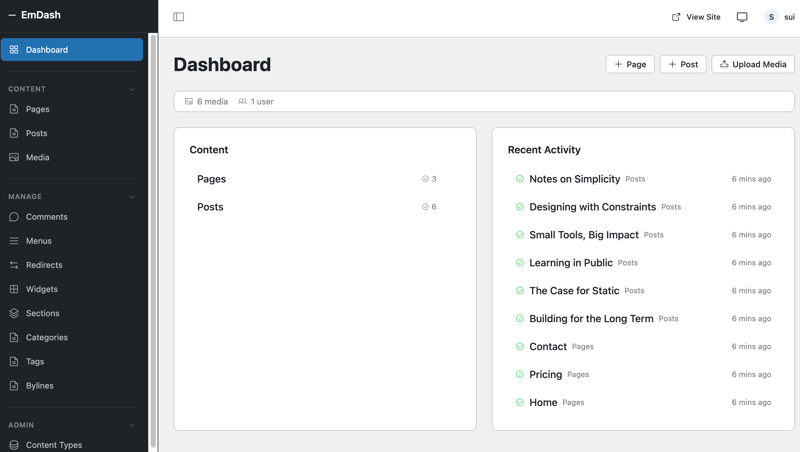The width and height of the screenshot is (800, 452).
Task: Go to Categories in sidebar
Action: pyautogui.click(x=47, y=337)
